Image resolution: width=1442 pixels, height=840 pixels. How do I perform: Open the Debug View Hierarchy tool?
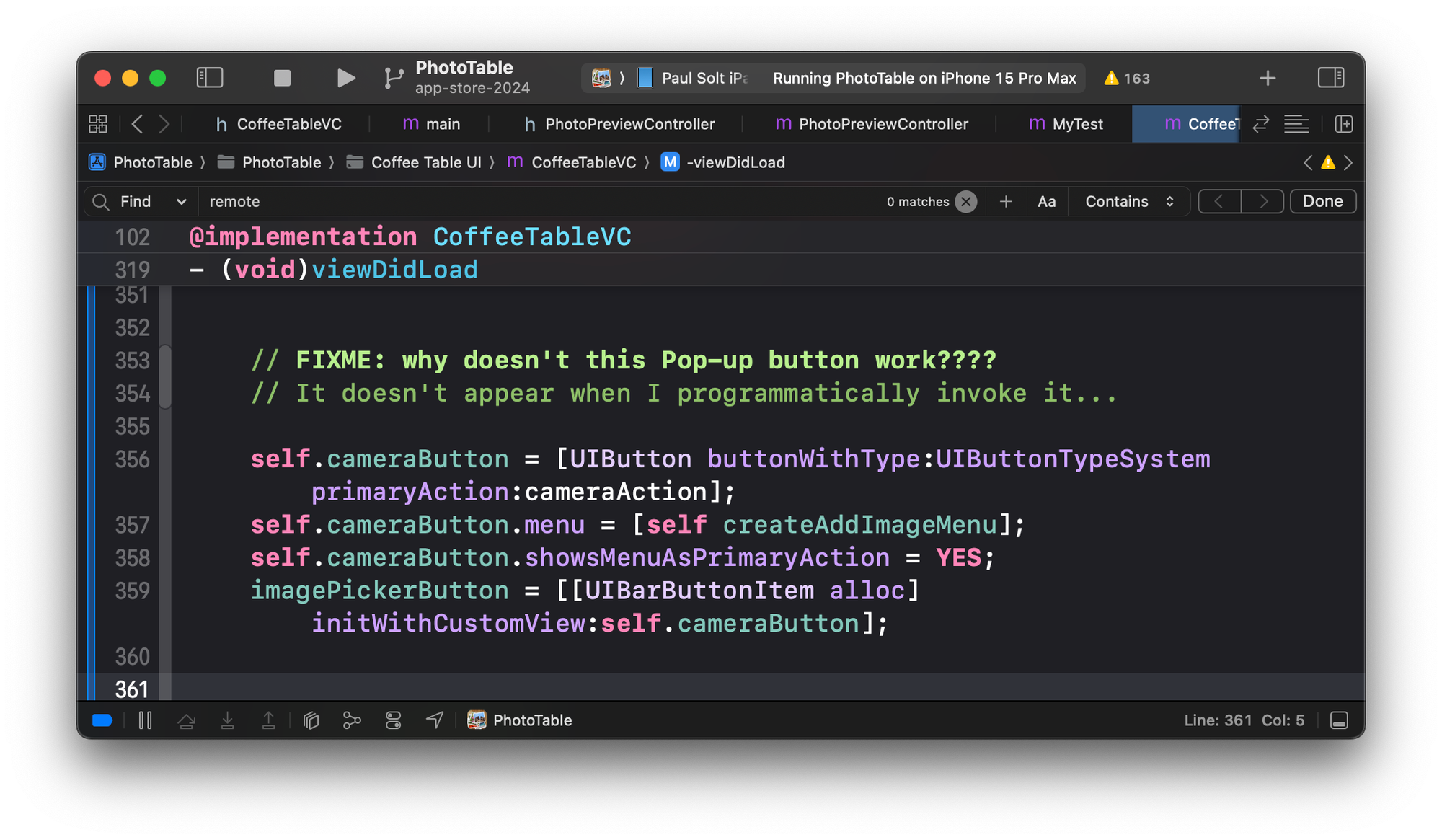click(311, 720)
